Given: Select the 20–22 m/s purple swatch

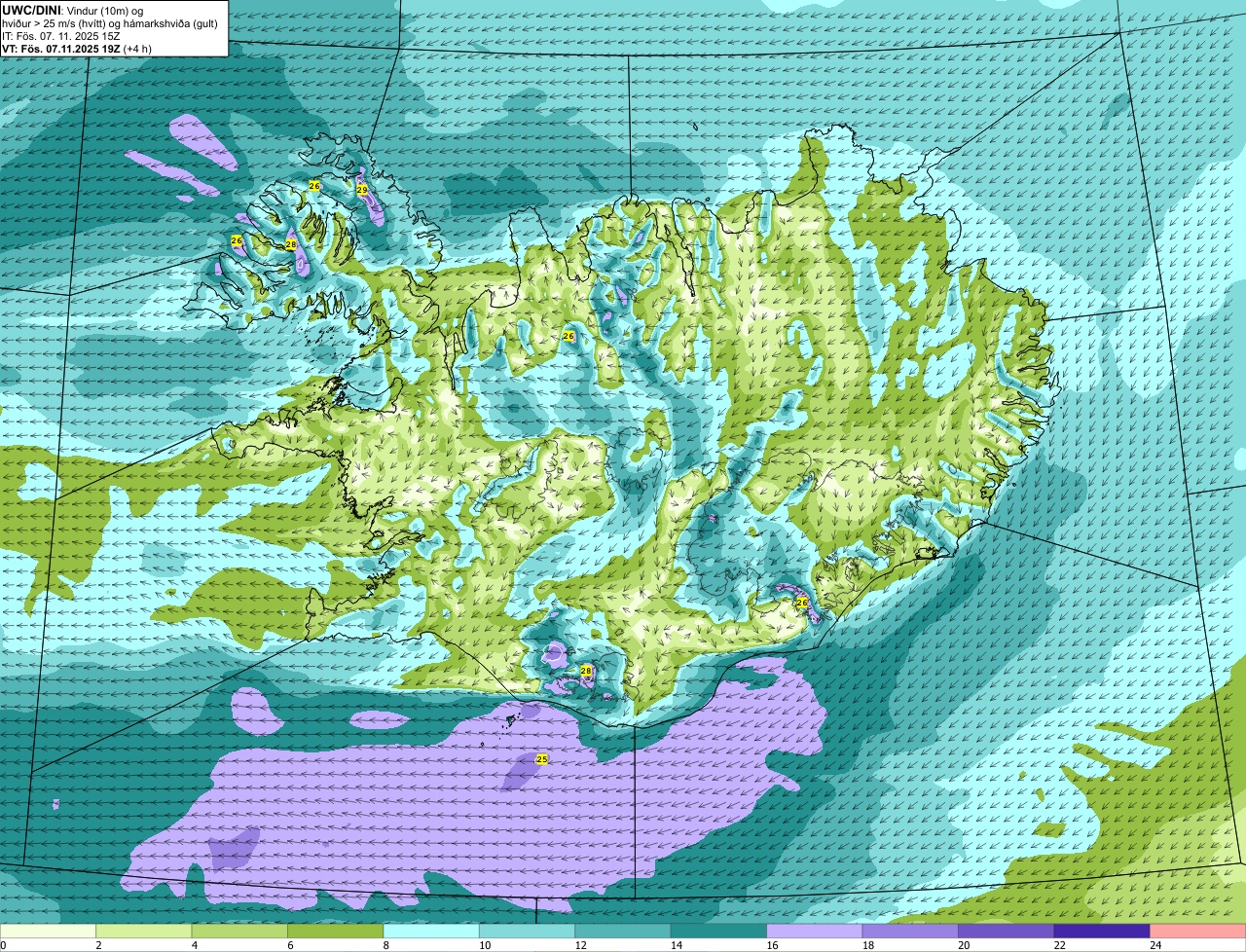Looking at the screenshot, I should [1006, 931].
